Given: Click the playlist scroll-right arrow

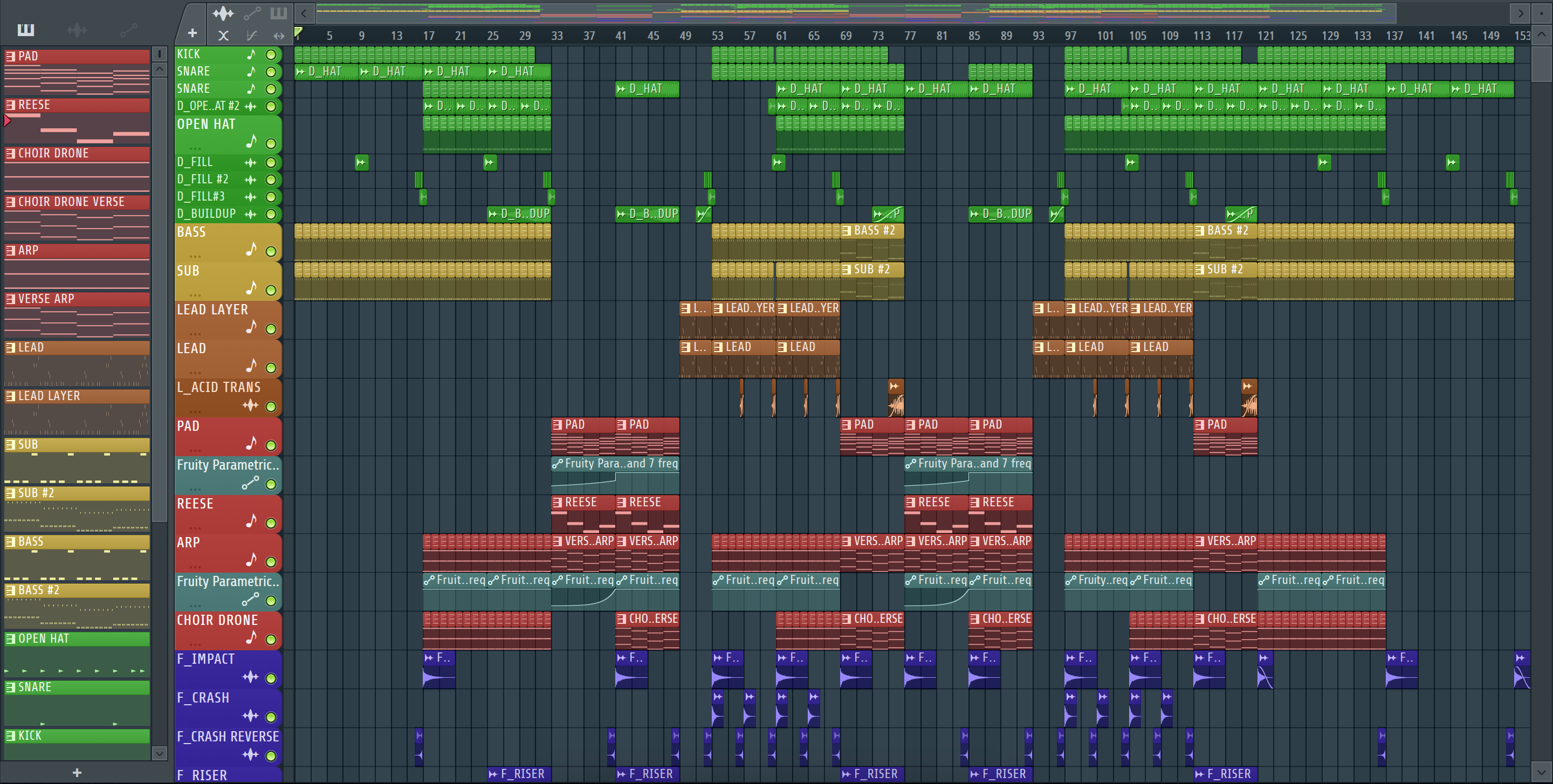Looking at the screenshot, I should pyautogui.click(x=1521, y=13).
